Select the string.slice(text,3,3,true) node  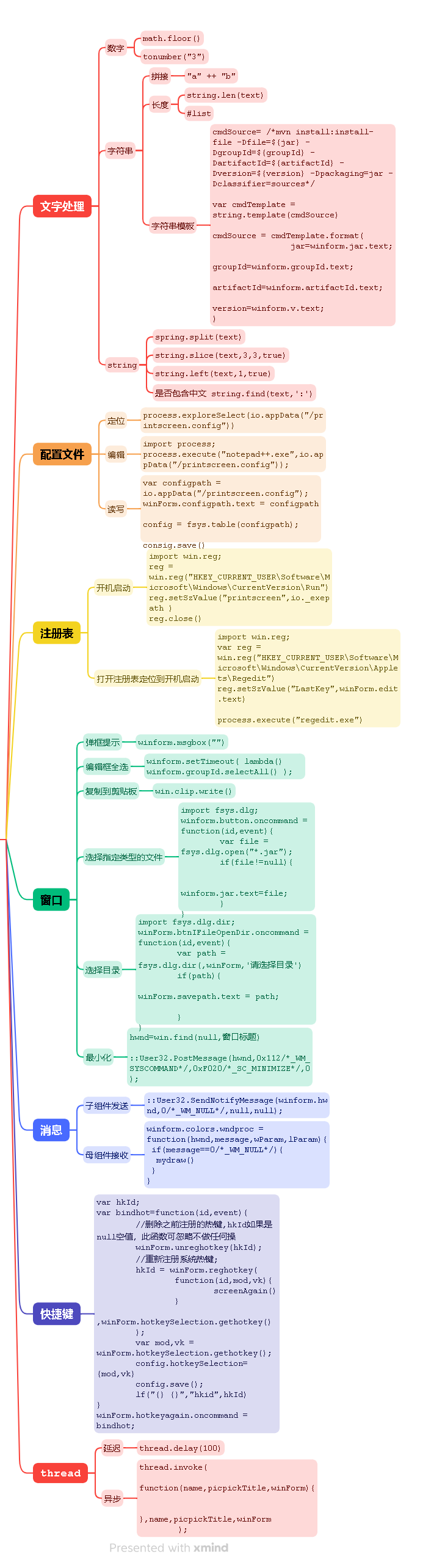[x=220, y=355]
